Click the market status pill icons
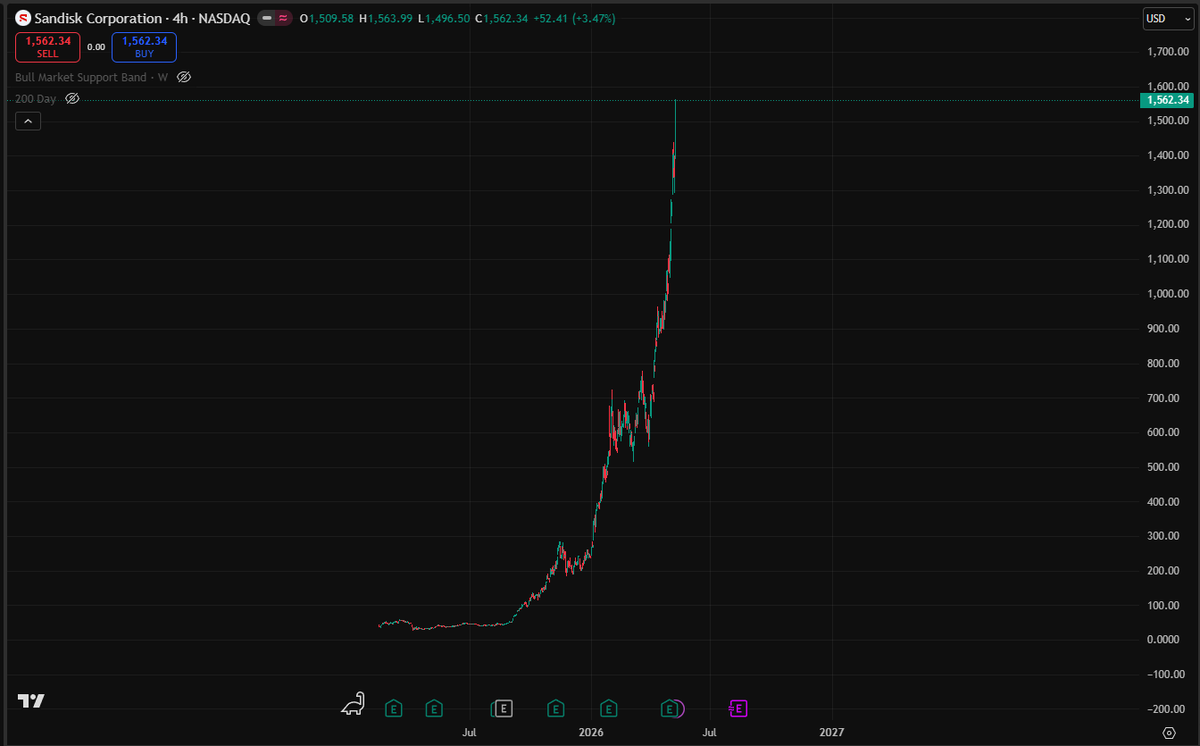Image resolution: width=1200 pixels, height=746 pixels. coord(274,18)
